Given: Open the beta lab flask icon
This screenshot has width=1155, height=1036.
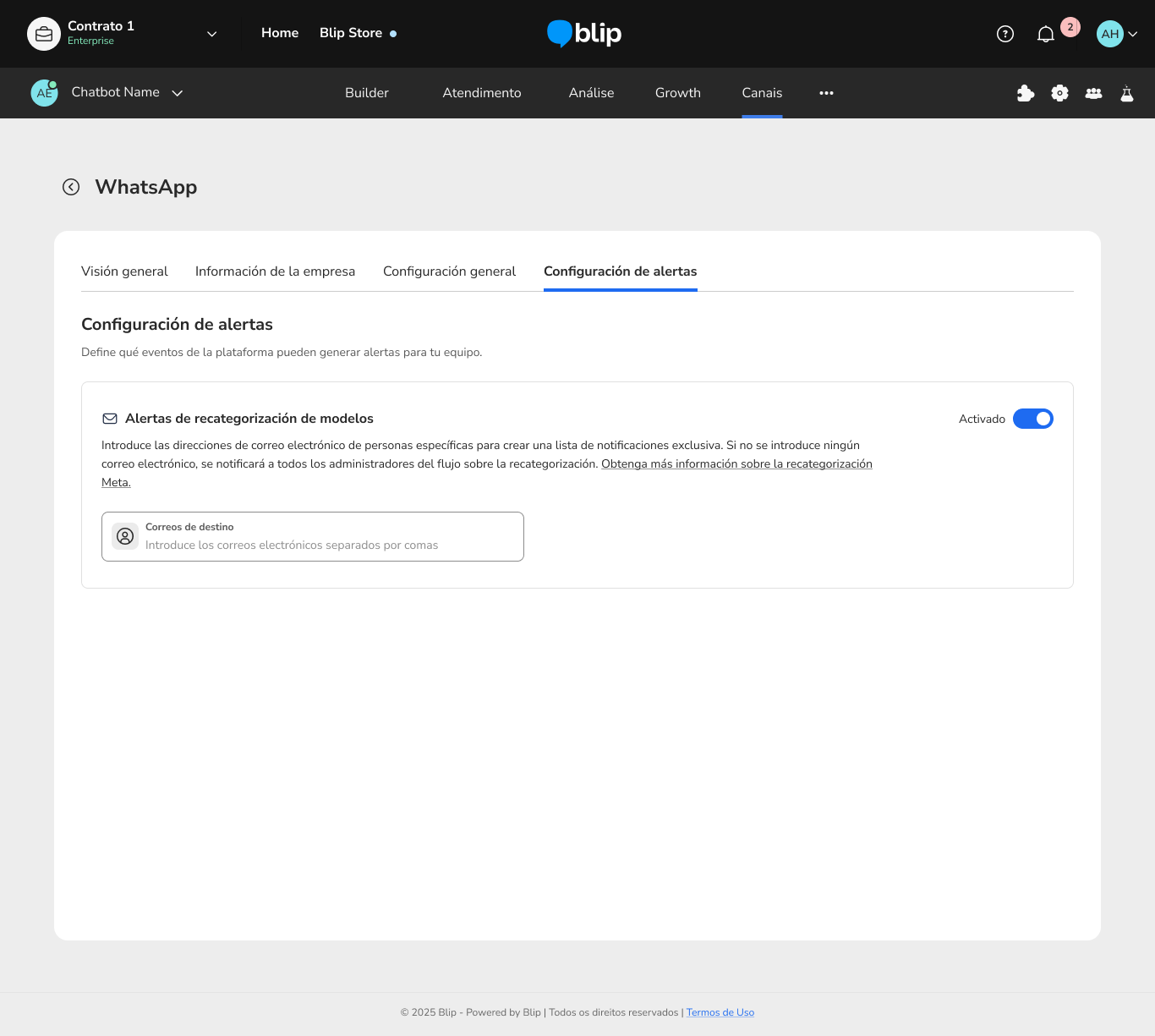Looking at the screenshot, I should click(1126, 93).
